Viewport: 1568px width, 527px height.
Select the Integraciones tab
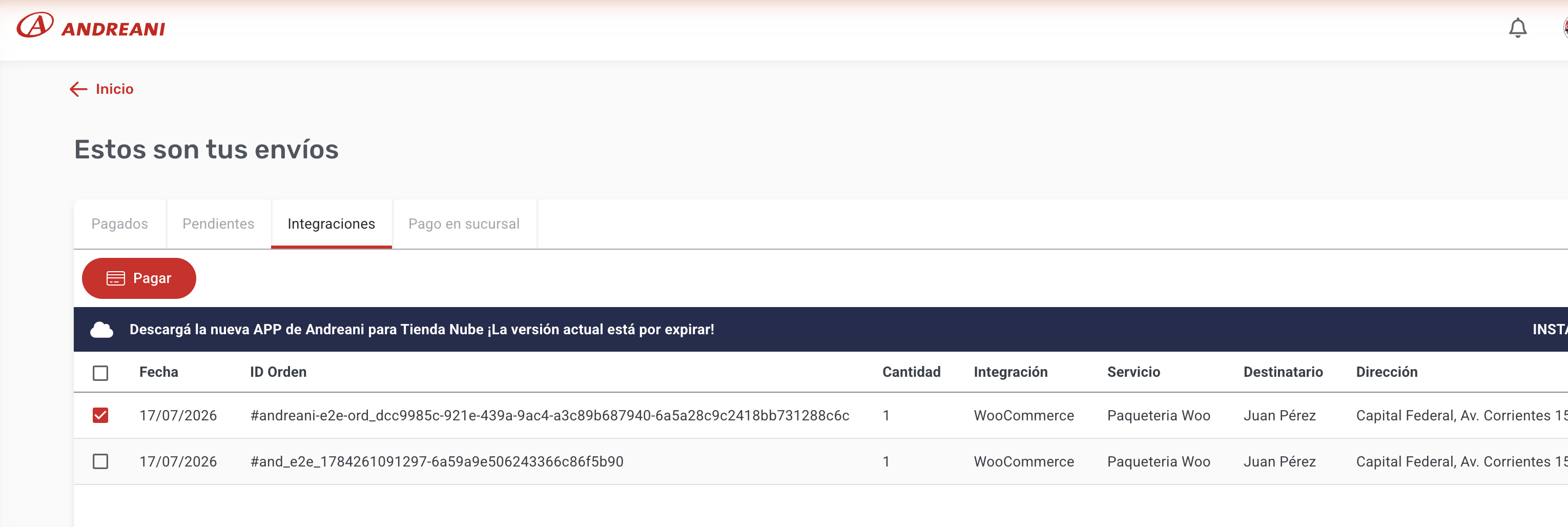[x=331, y=224]
